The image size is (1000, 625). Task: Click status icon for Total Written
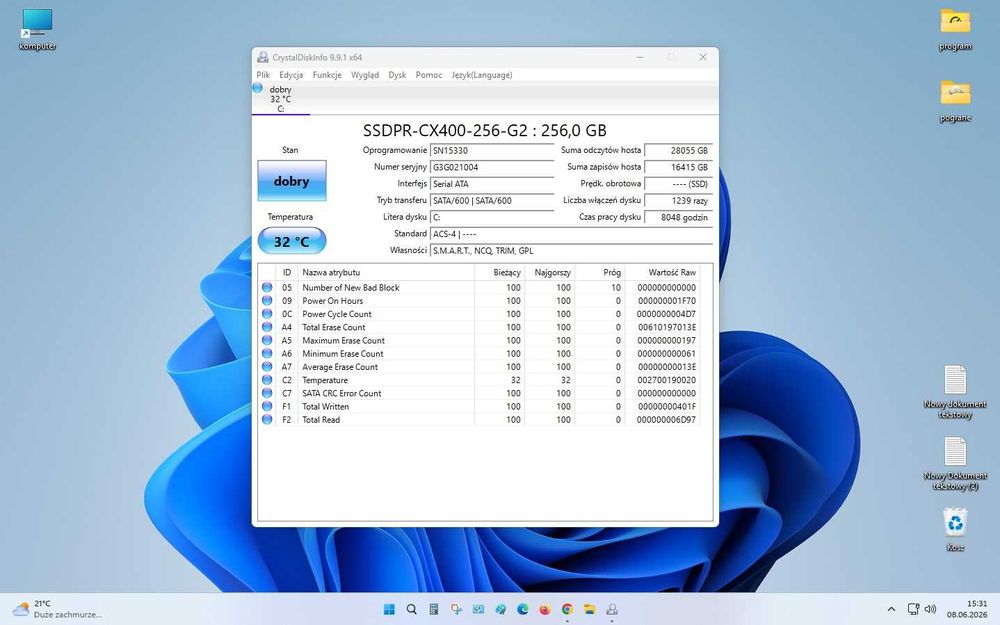pos(267,406)
